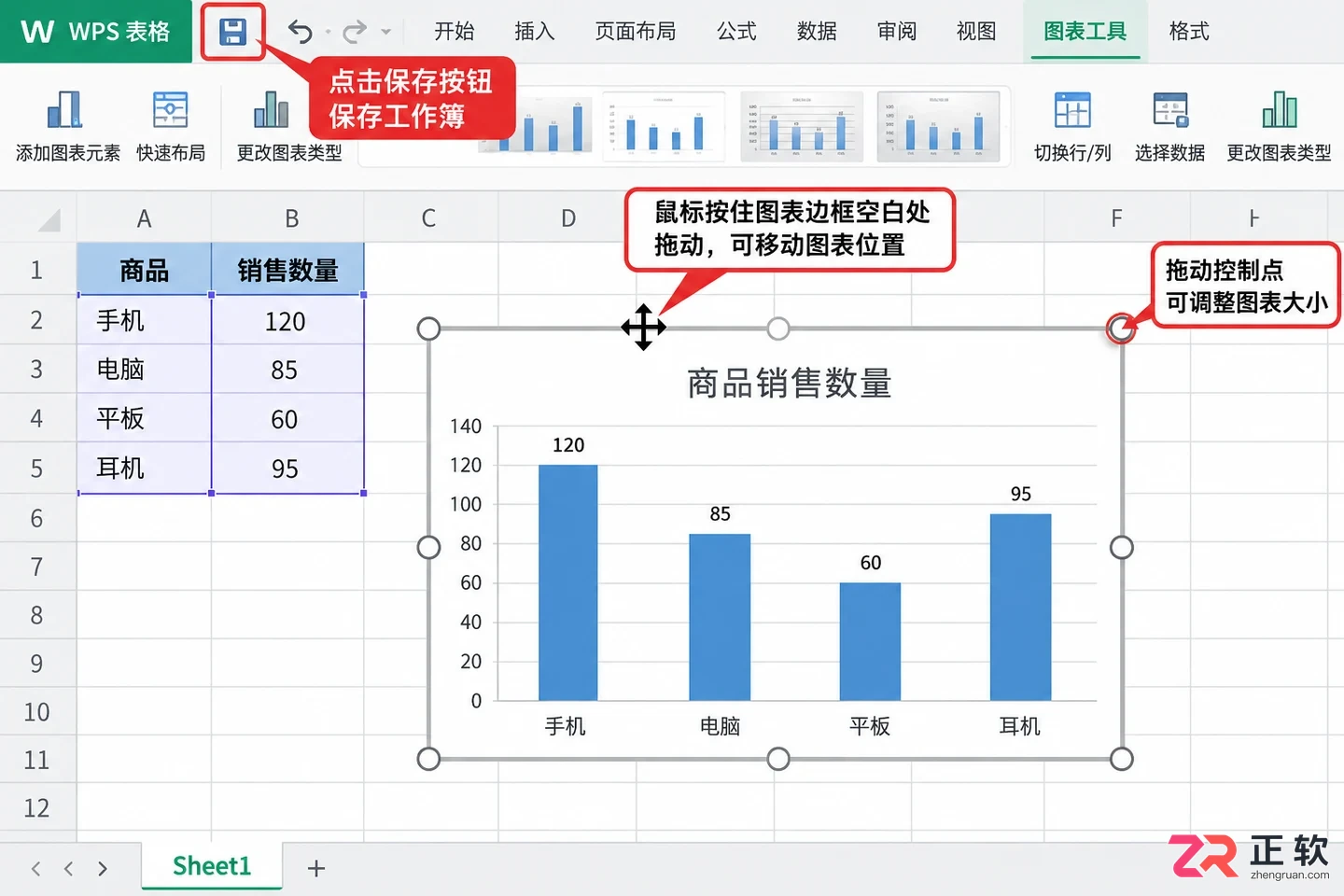Image resolution: width=1344 pixels, height=896 pixels.
Task: Open the 数据 tab
Action: [817, 31]
